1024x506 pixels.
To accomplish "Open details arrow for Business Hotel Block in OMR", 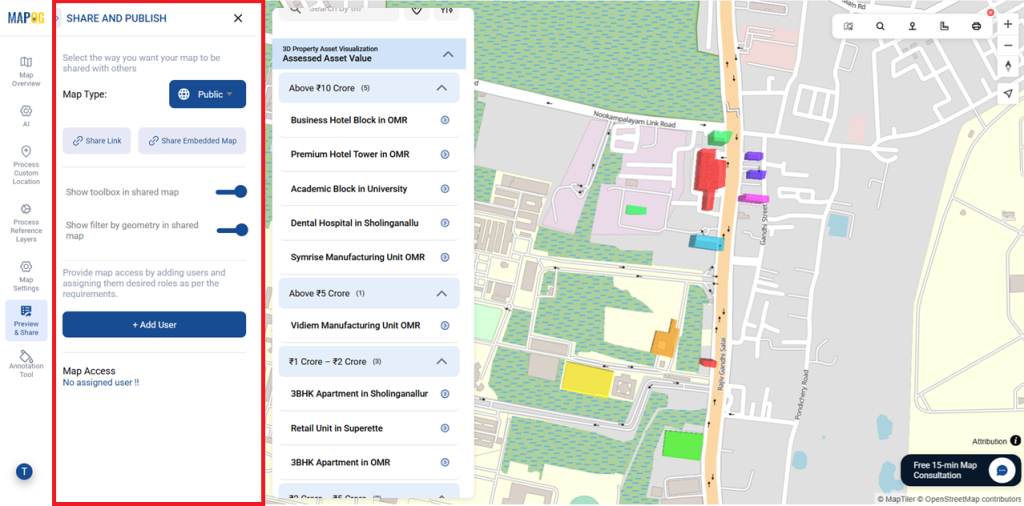I will pos(445,120).
